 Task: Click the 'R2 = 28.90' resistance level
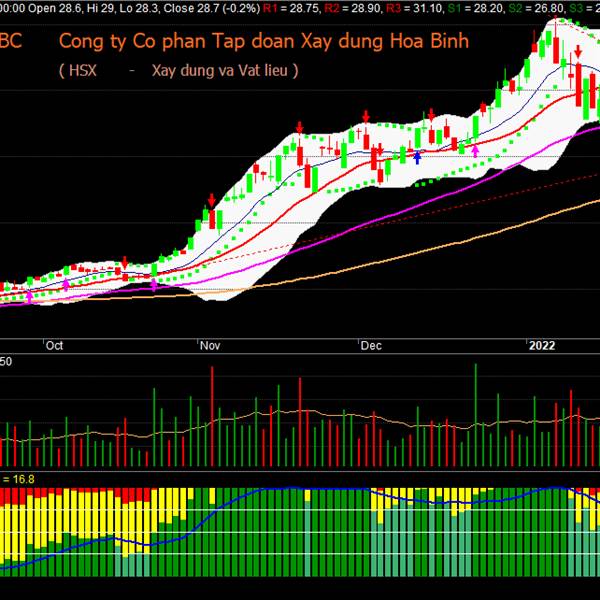353,8
